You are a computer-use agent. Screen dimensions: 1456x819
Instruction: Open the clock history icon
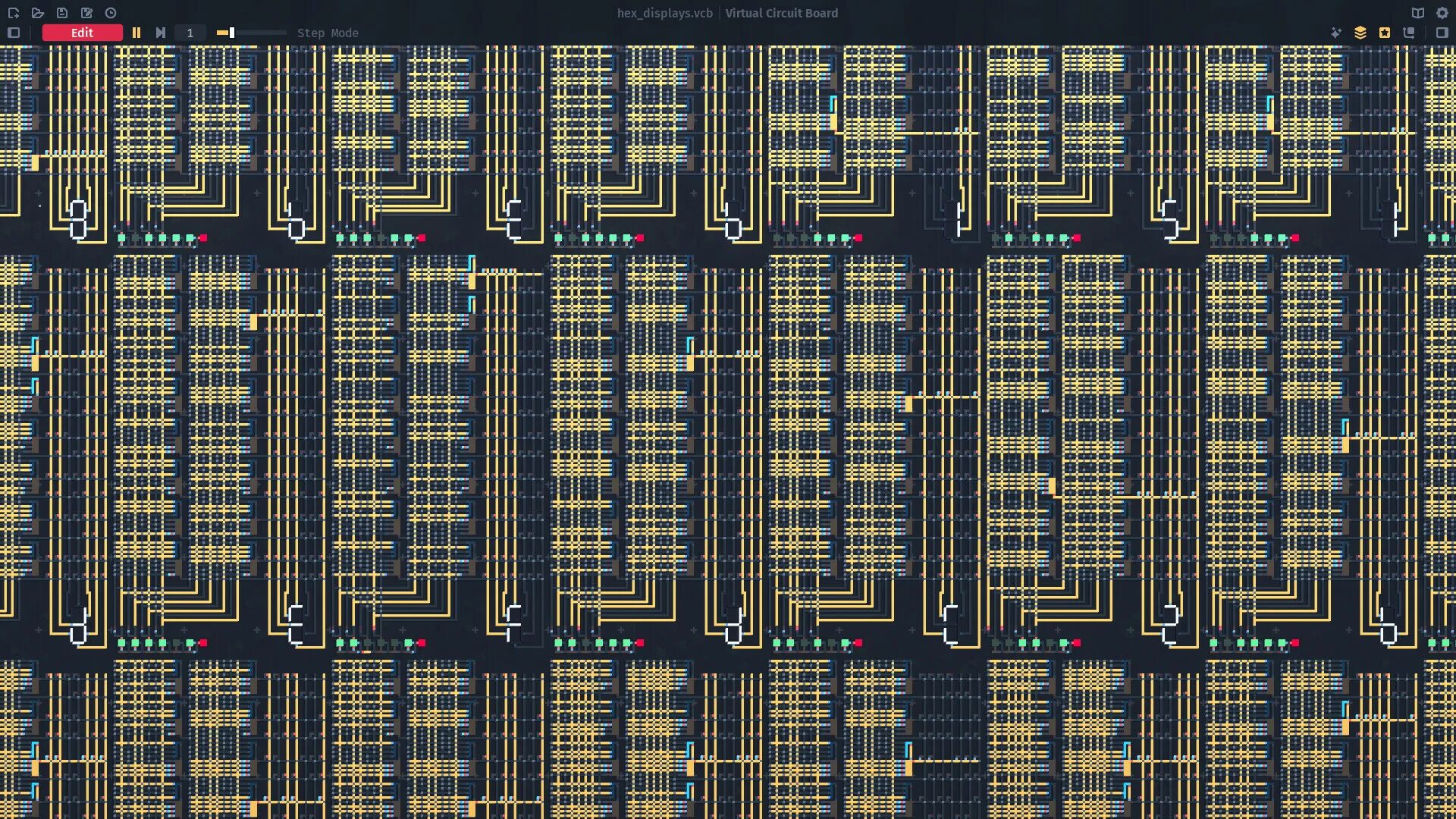(111, 13)
